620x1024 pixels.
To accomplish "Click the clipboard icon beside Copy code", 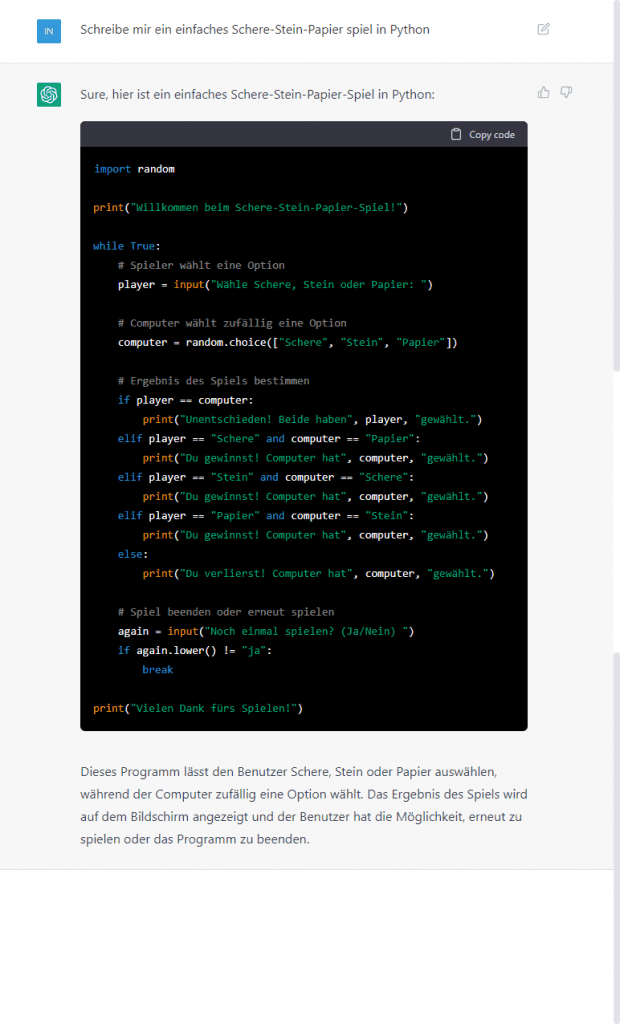I will pyautogui.click(x=456, y=134).
